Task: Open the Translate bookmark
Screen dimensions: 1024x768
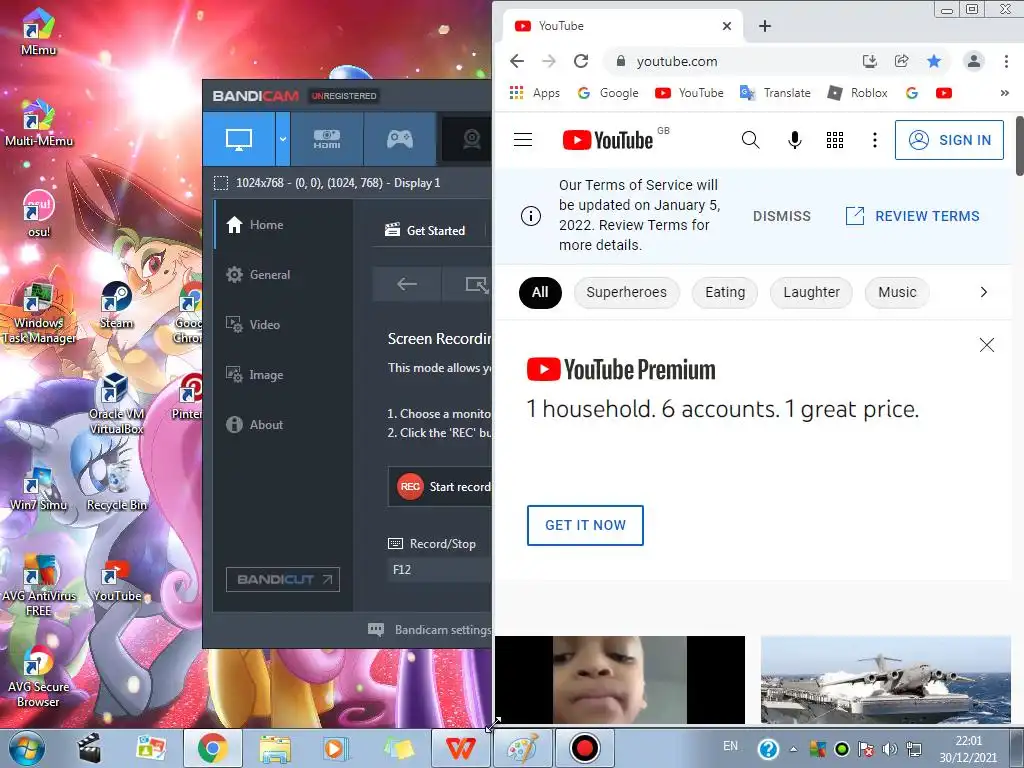Action: [x=775, y=93]
